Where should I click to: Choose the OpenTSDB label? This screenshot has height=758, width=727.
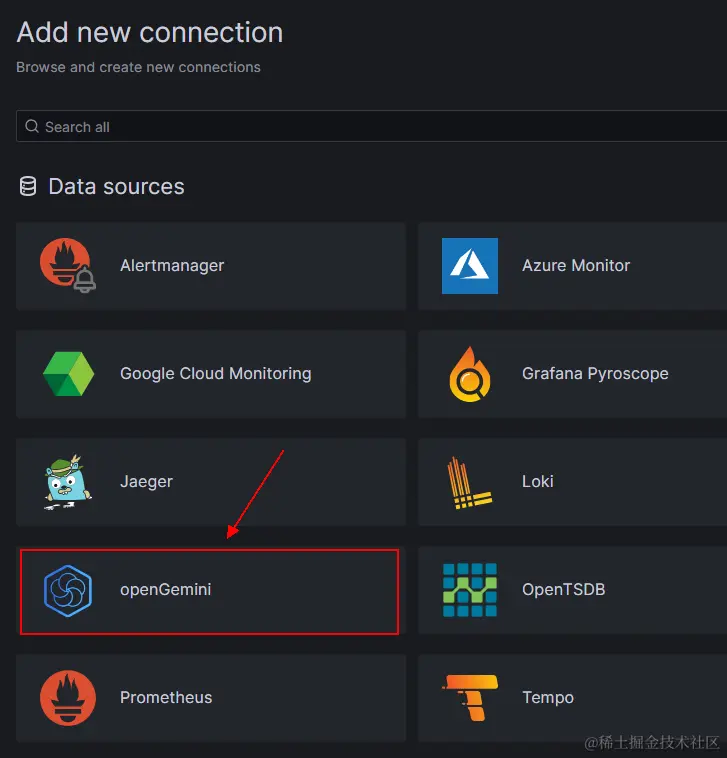[x=564, y=590]
